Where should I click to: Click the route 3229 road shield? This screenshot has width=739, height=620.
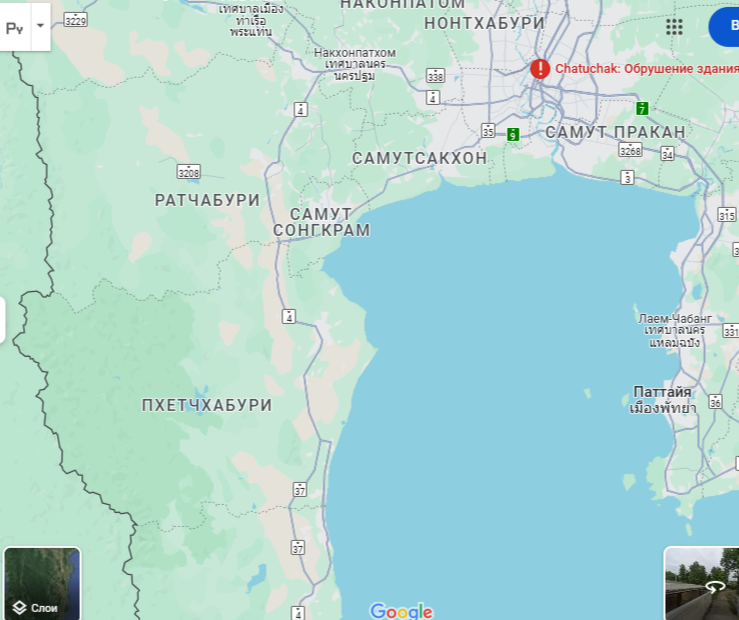pyautogui.click(x=76, y=20)
